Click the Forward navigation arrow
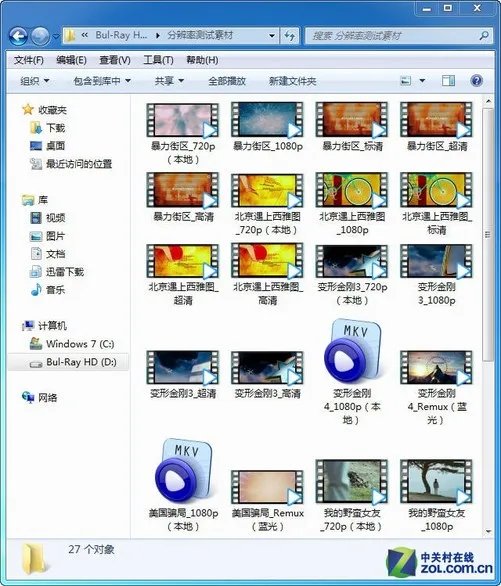The image size is (501, 586). (40, 36)
